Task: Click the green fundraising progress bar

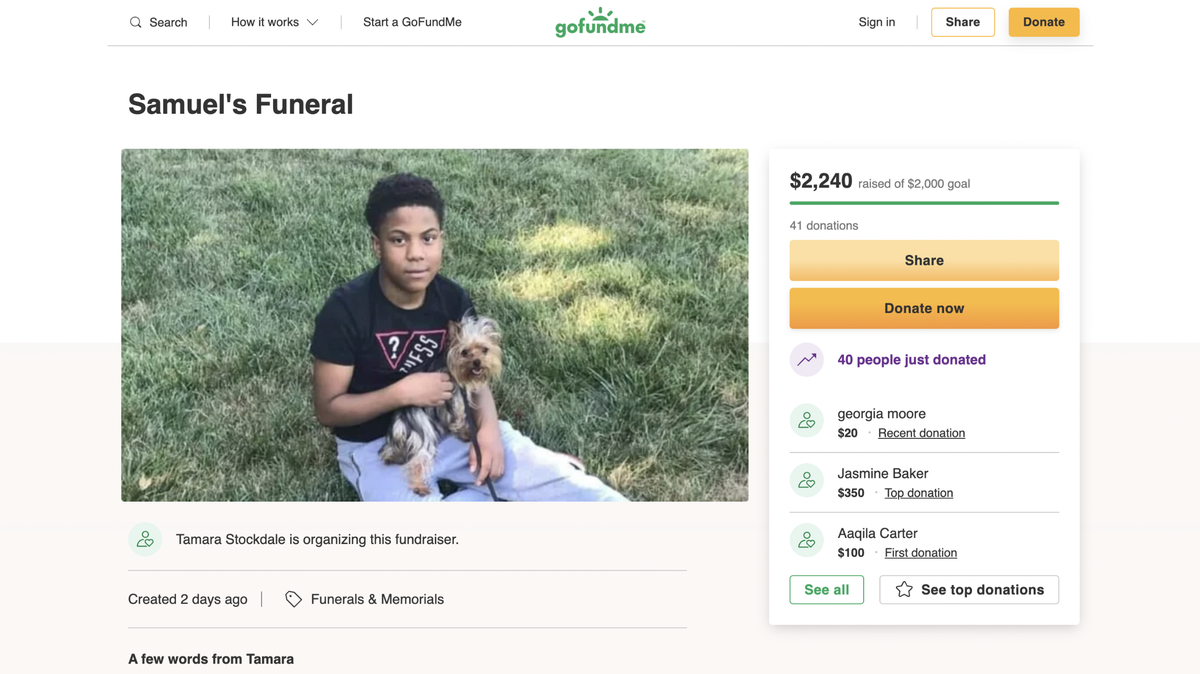Action: (x=924, y=203)
